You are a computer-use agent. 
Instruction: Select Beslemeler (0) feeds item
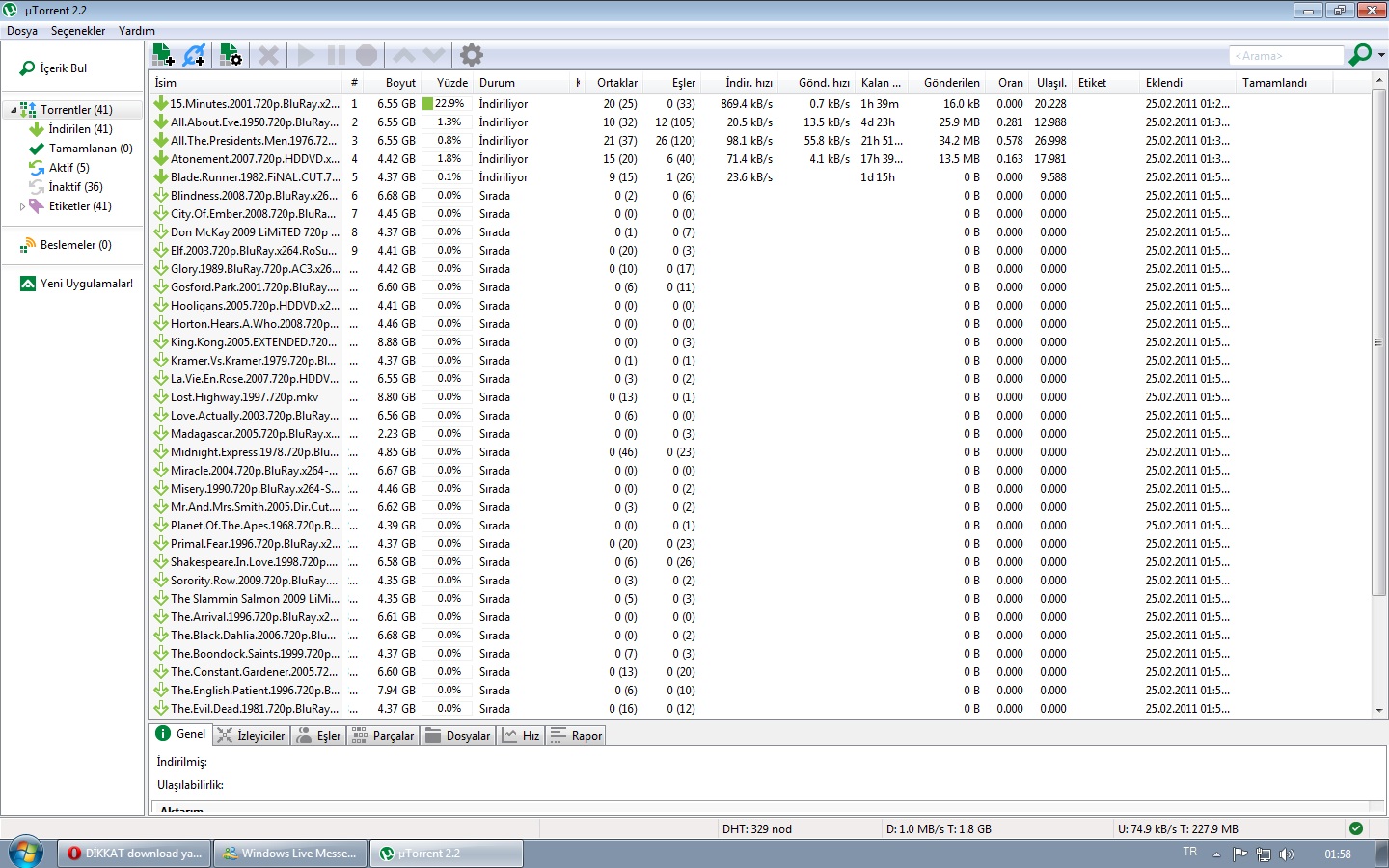76,245
